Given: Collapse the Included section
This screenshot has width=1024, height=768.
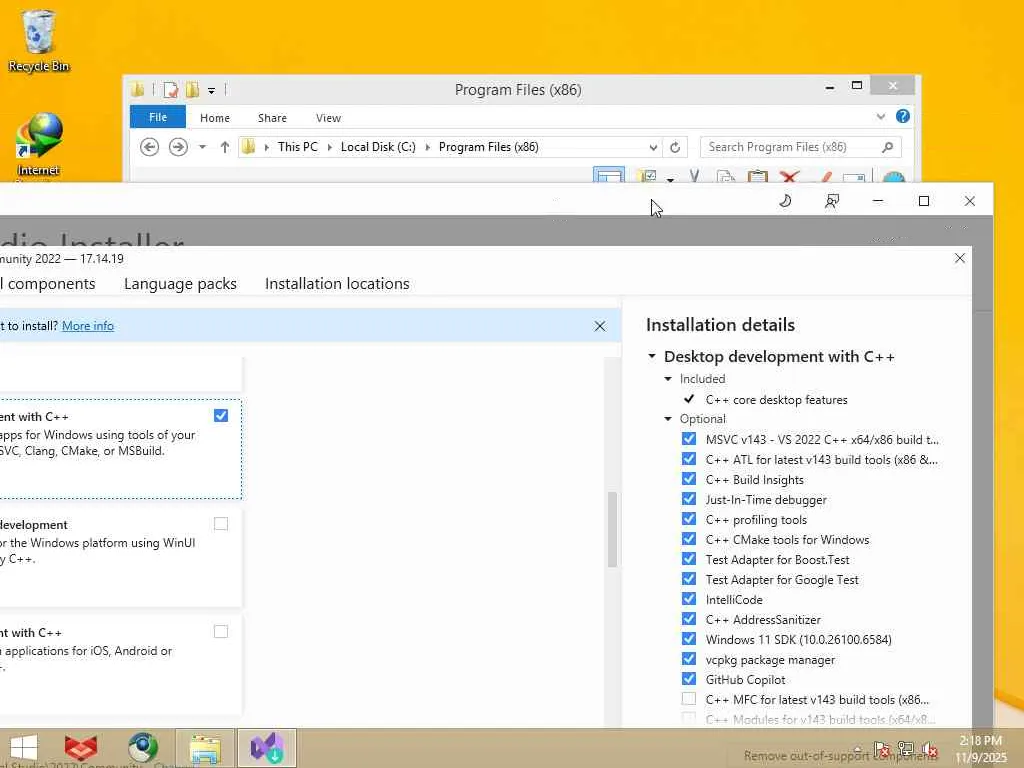Looking at the screenshot, I should 668,379.
